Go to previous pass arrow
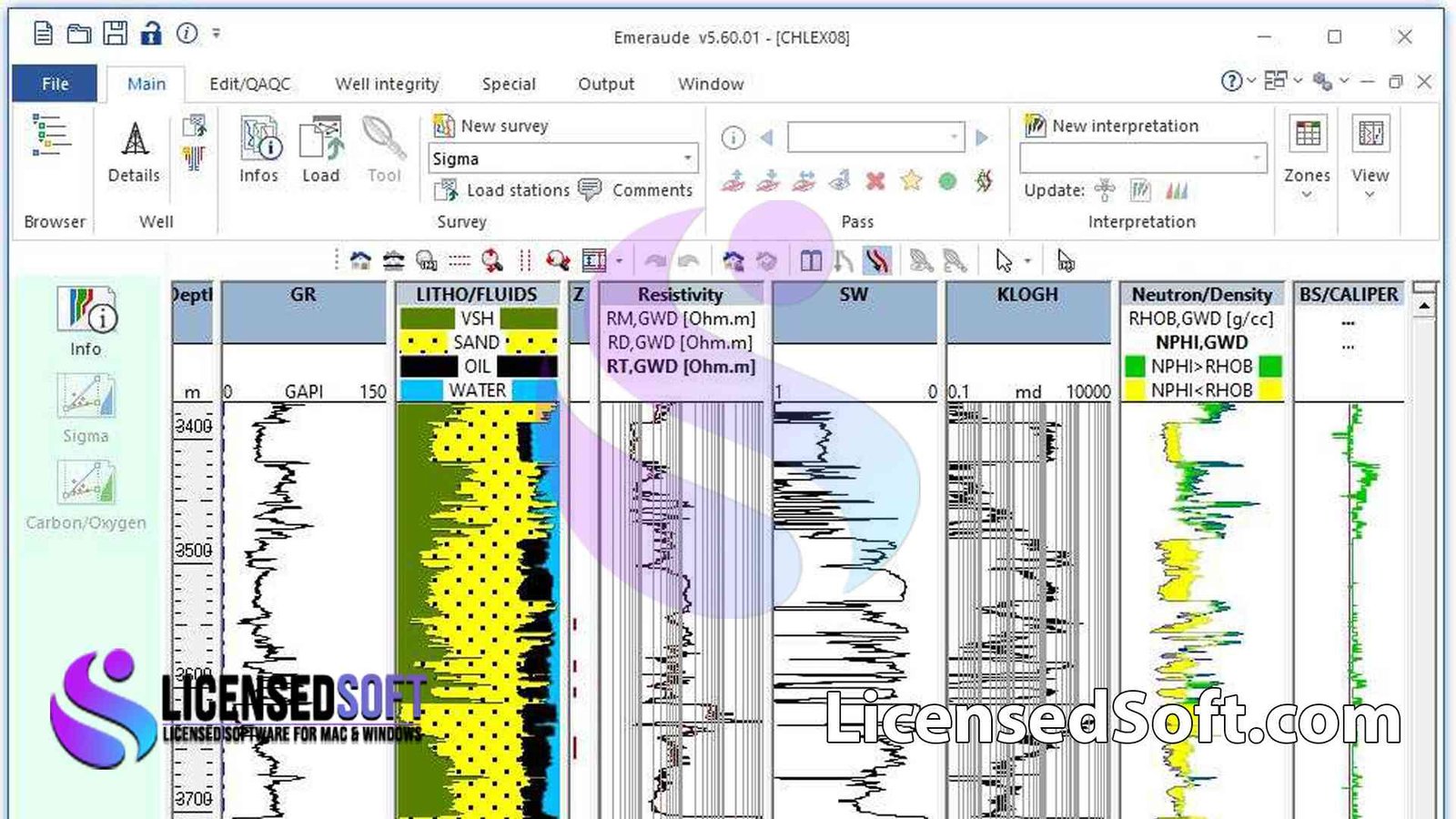1456x819 pixels. (766, 137)
